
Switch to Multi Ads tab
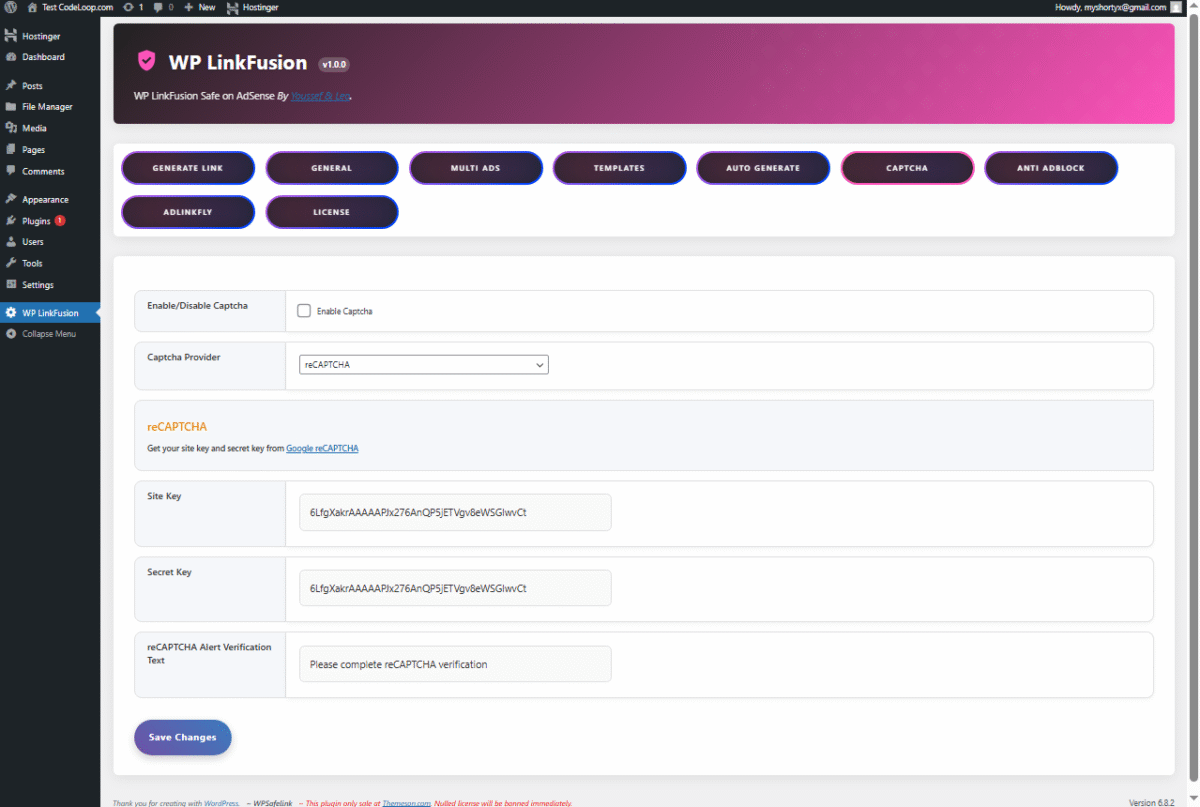476,168
